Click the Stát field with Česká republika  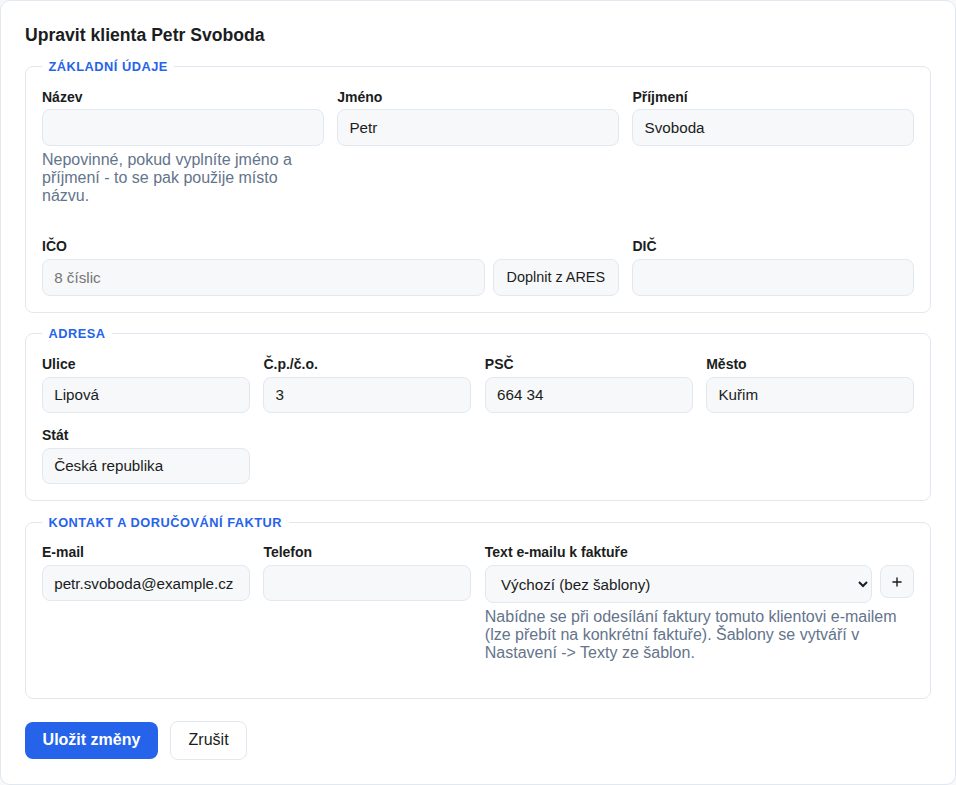(146, 466)
